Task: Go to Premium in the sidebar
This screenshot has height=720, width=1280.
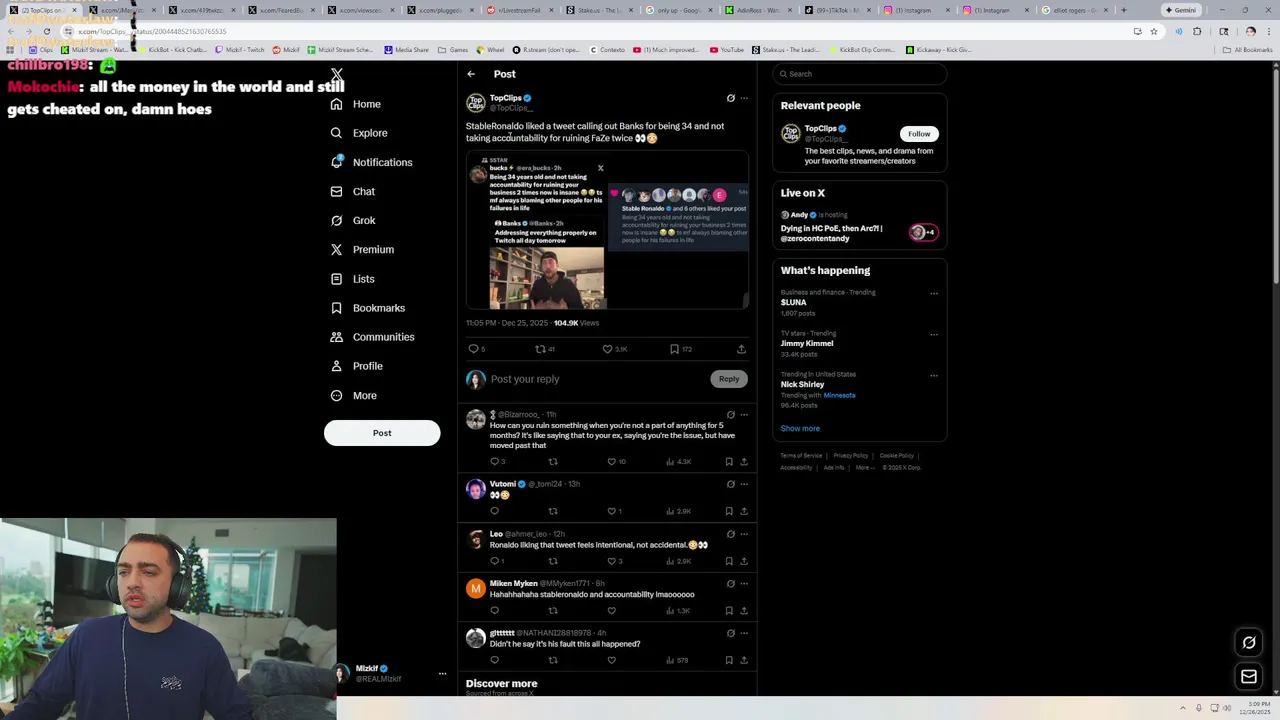Action: click(361, 249)
